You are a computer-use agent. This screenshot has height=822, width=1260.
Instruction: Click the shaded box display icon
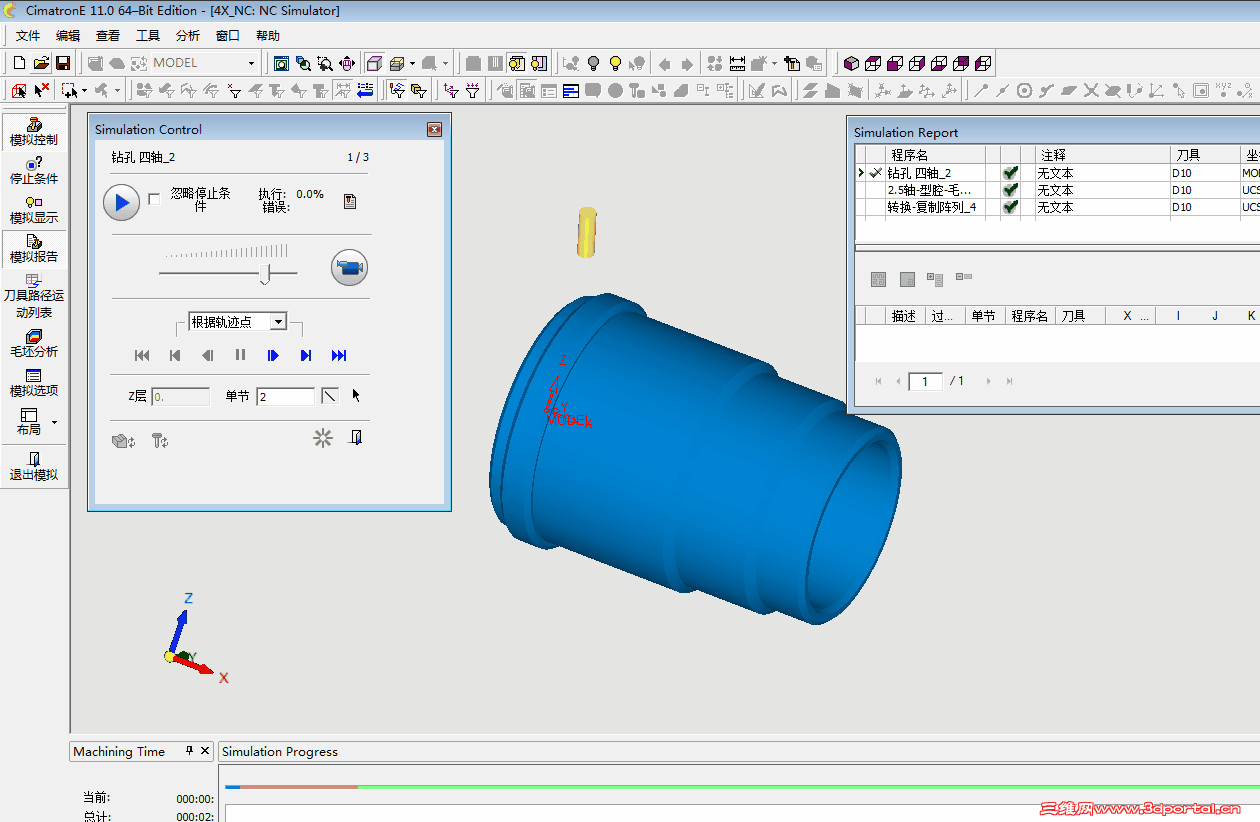(396, 63)
